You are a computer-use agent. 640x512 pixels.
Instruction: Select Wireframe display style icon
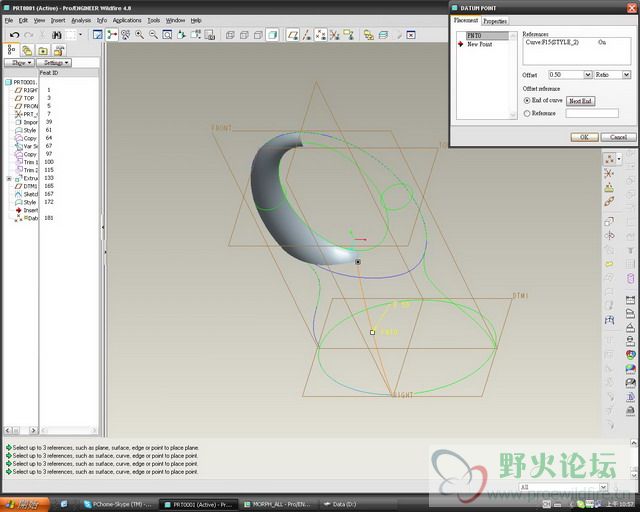pyautogui.click(x=230, y=35)
